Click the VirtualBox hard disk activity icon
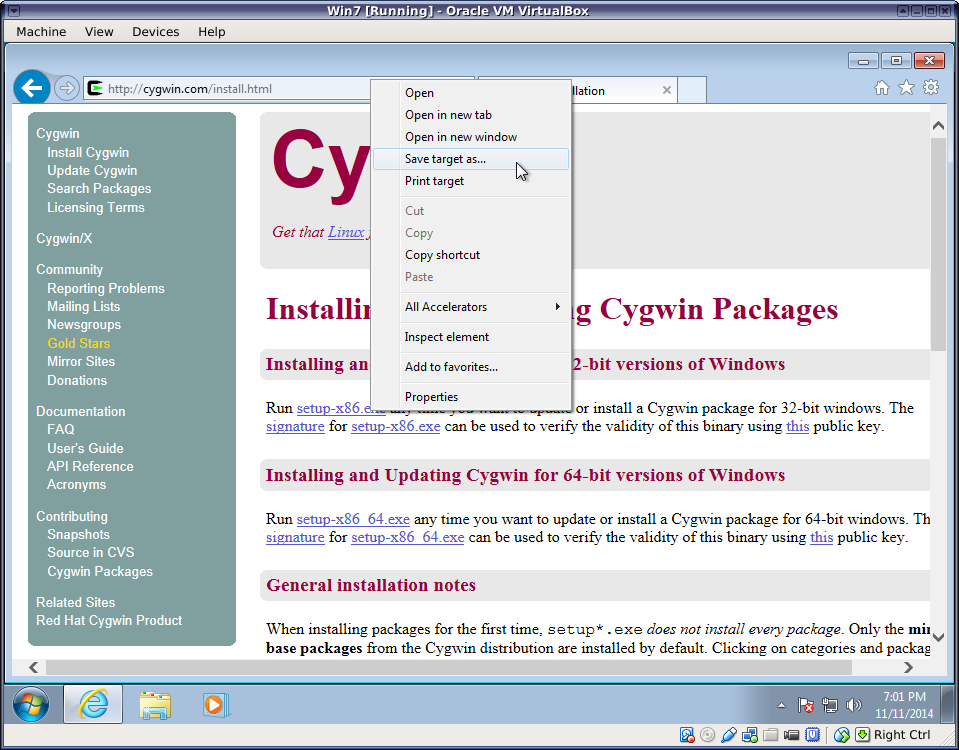959x750 pixels. (687, 735)
